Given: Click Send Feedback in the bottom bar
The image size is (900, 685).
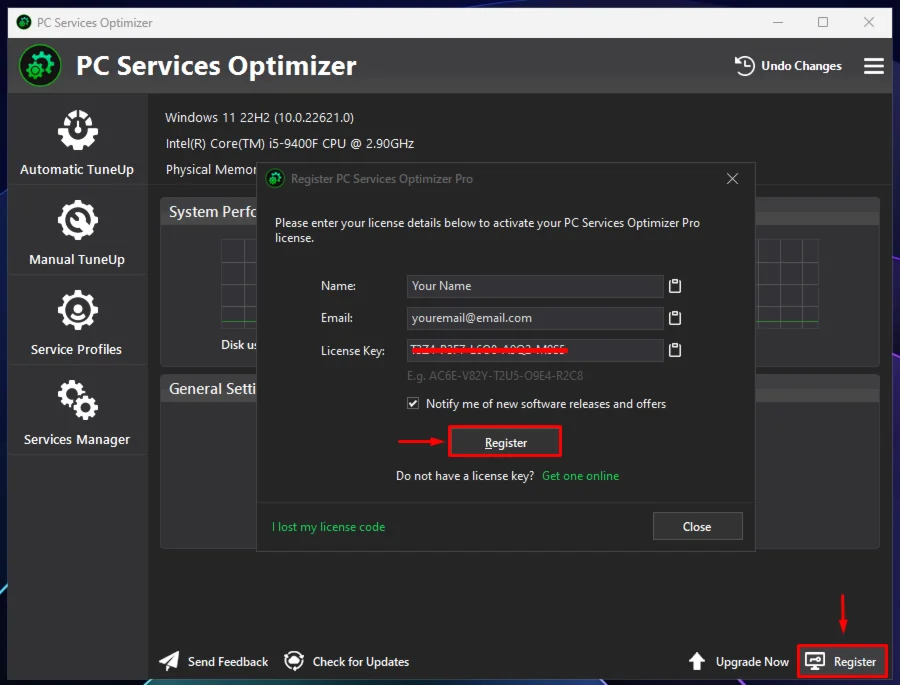Looking at the screenshot, I should coord(214,661).
